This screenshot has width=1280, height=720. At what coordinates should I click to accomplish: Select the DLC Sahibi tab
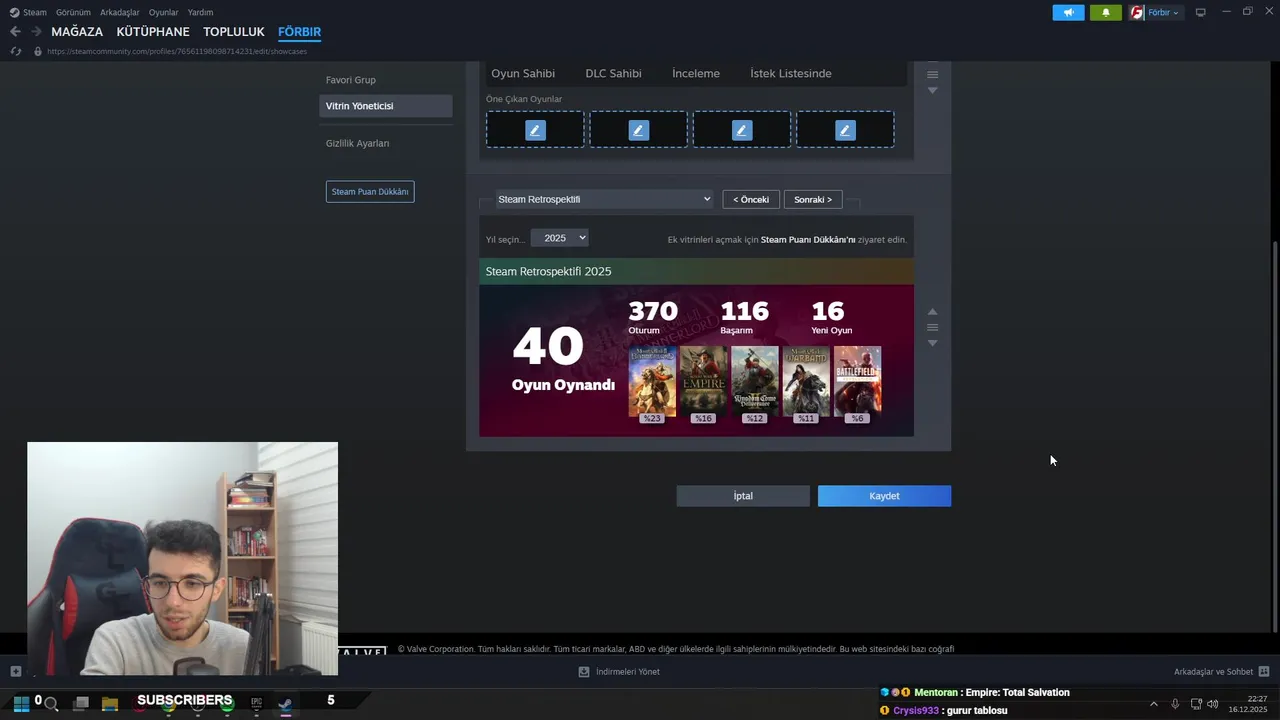click(613, 73)
